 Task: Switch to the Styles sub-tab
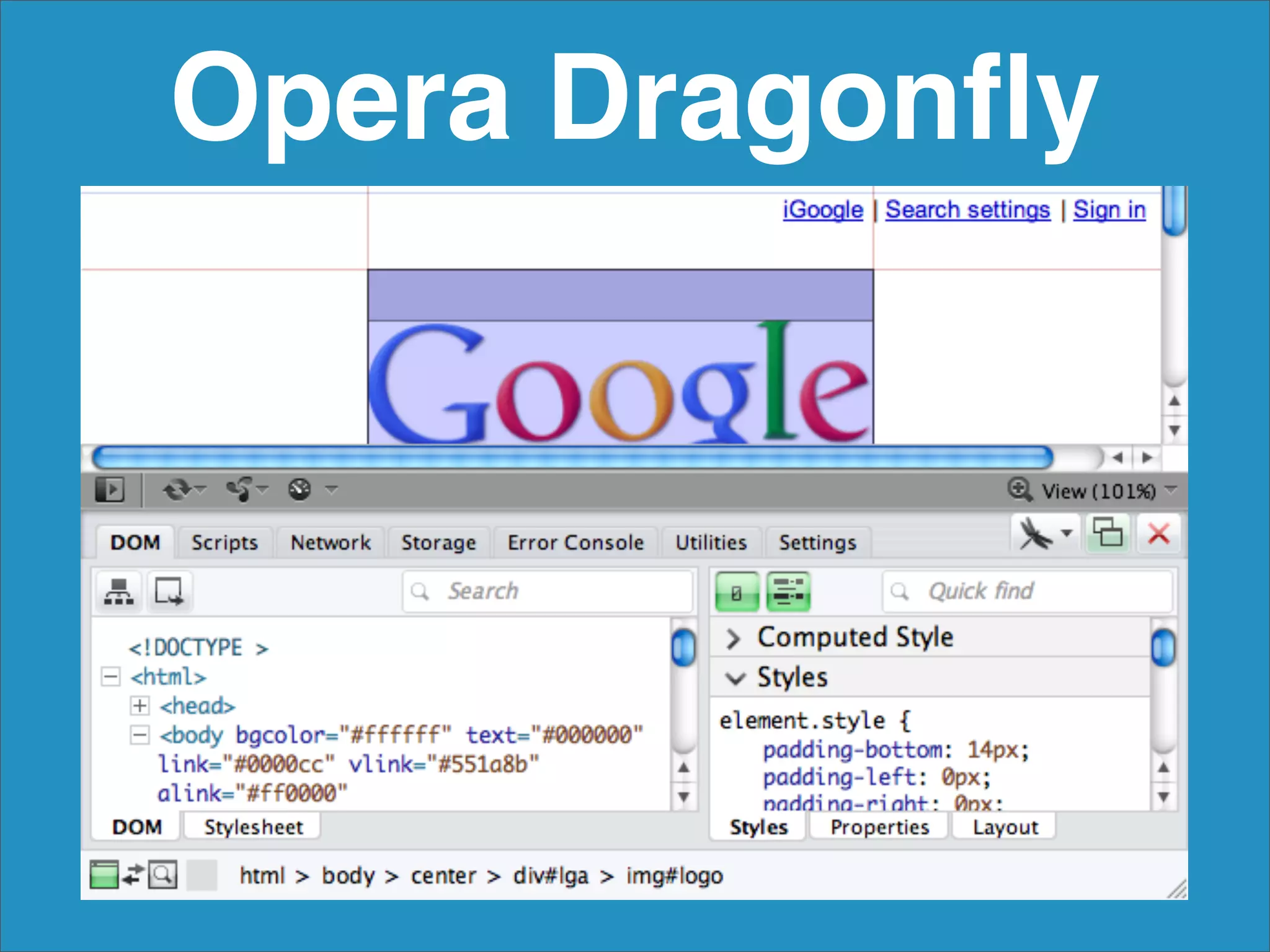pos(758,827)
